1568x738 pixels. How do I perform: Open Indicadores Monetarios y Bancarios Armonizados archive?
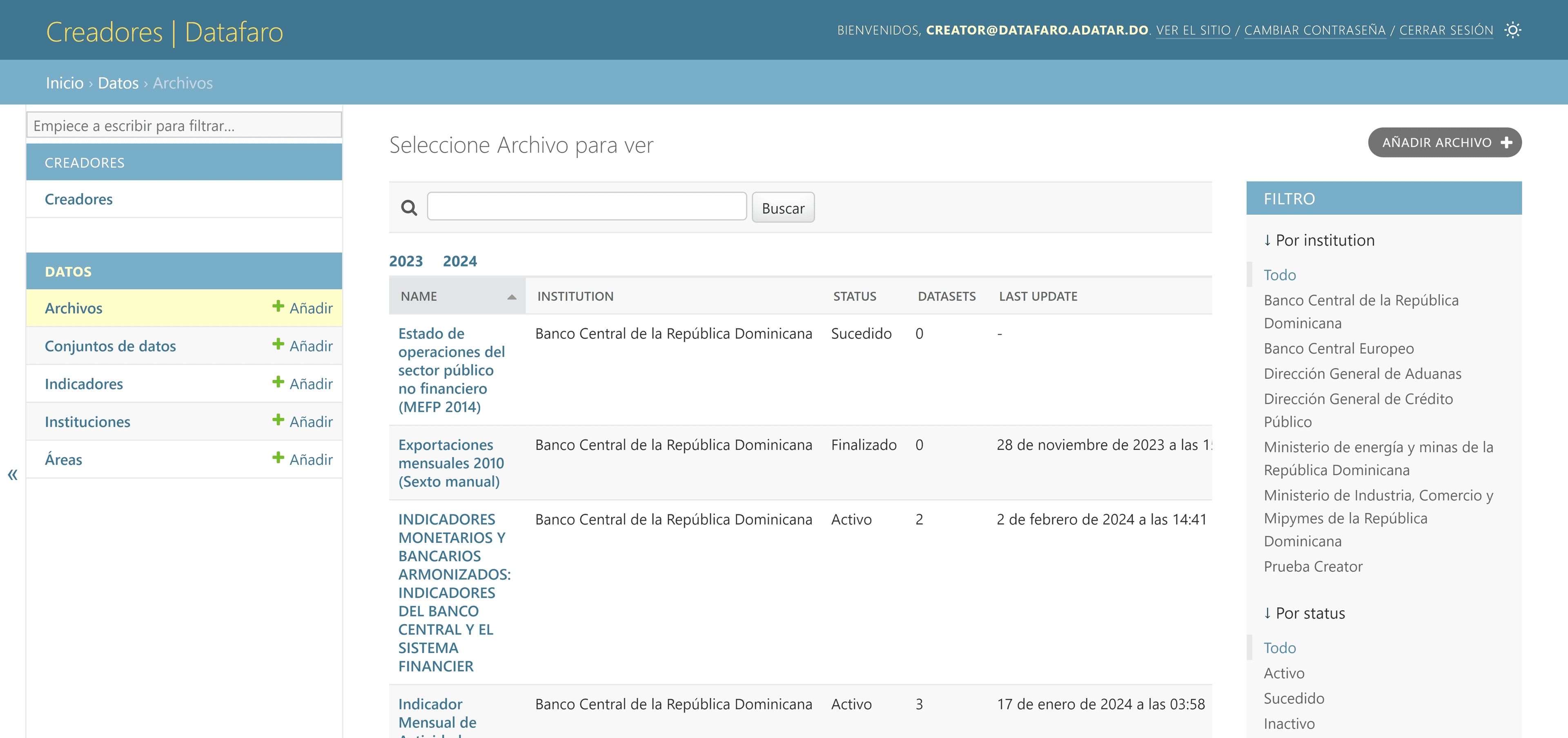(455, 593)
